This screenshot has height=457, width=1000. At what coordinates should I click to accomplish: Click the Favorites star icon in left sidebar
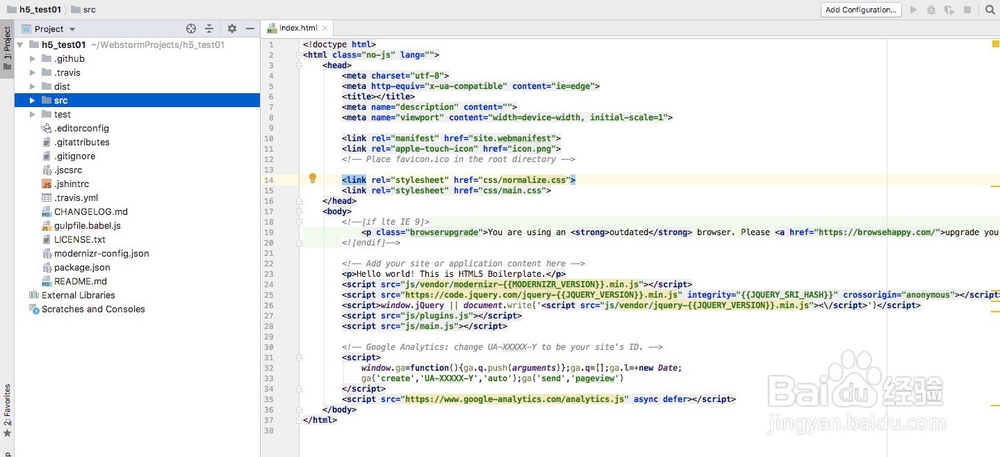tap(7, 434)
